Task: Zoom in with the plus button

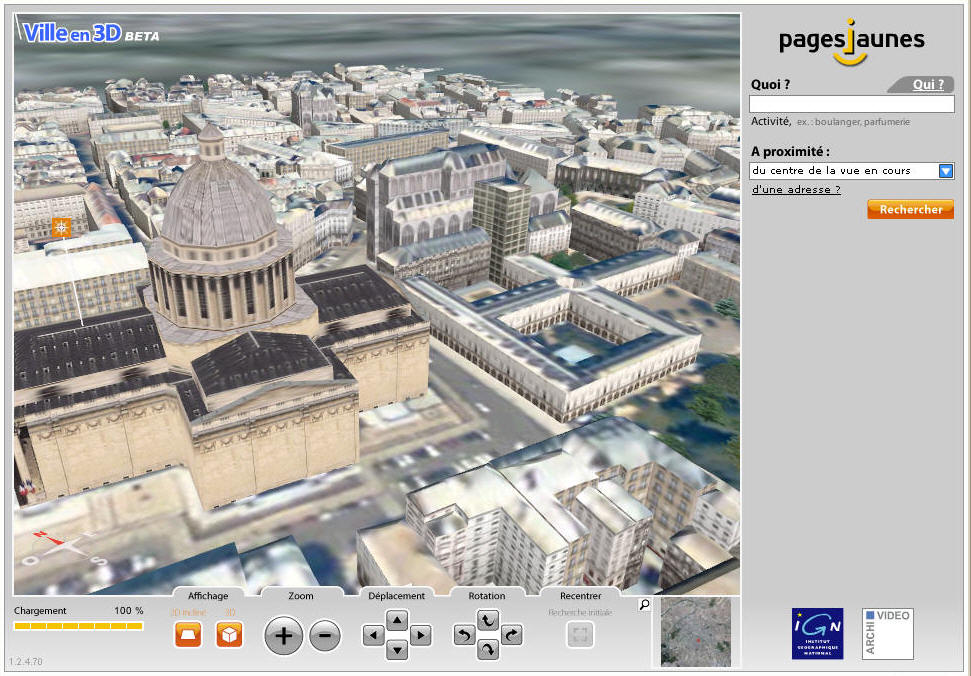Action: coord(284,635)
